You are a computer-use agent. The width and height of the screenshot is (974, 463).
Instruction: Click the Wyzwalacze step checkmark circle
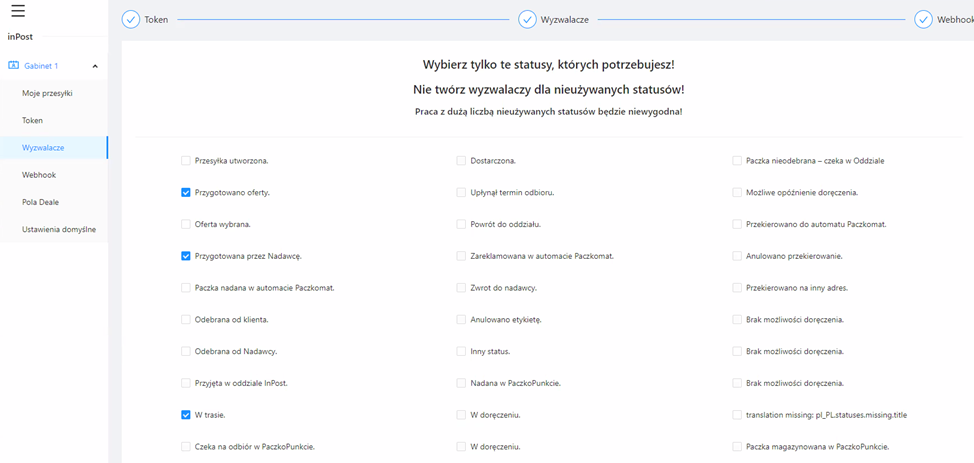tap(527, 20)
